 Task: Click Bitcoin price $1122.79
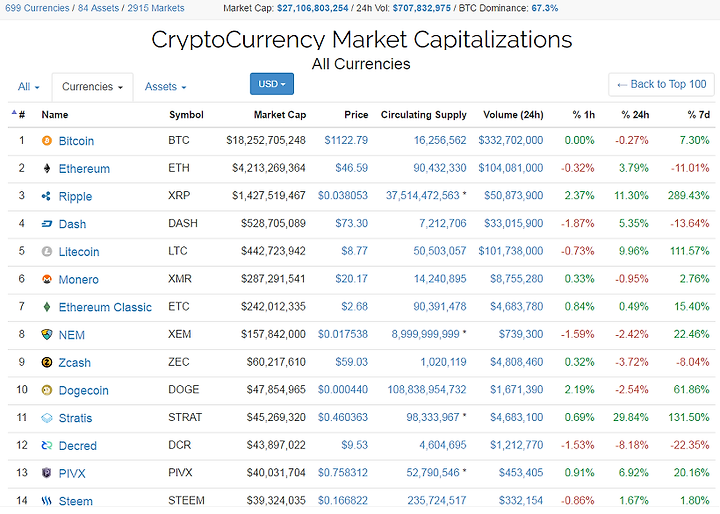(346, 140)
